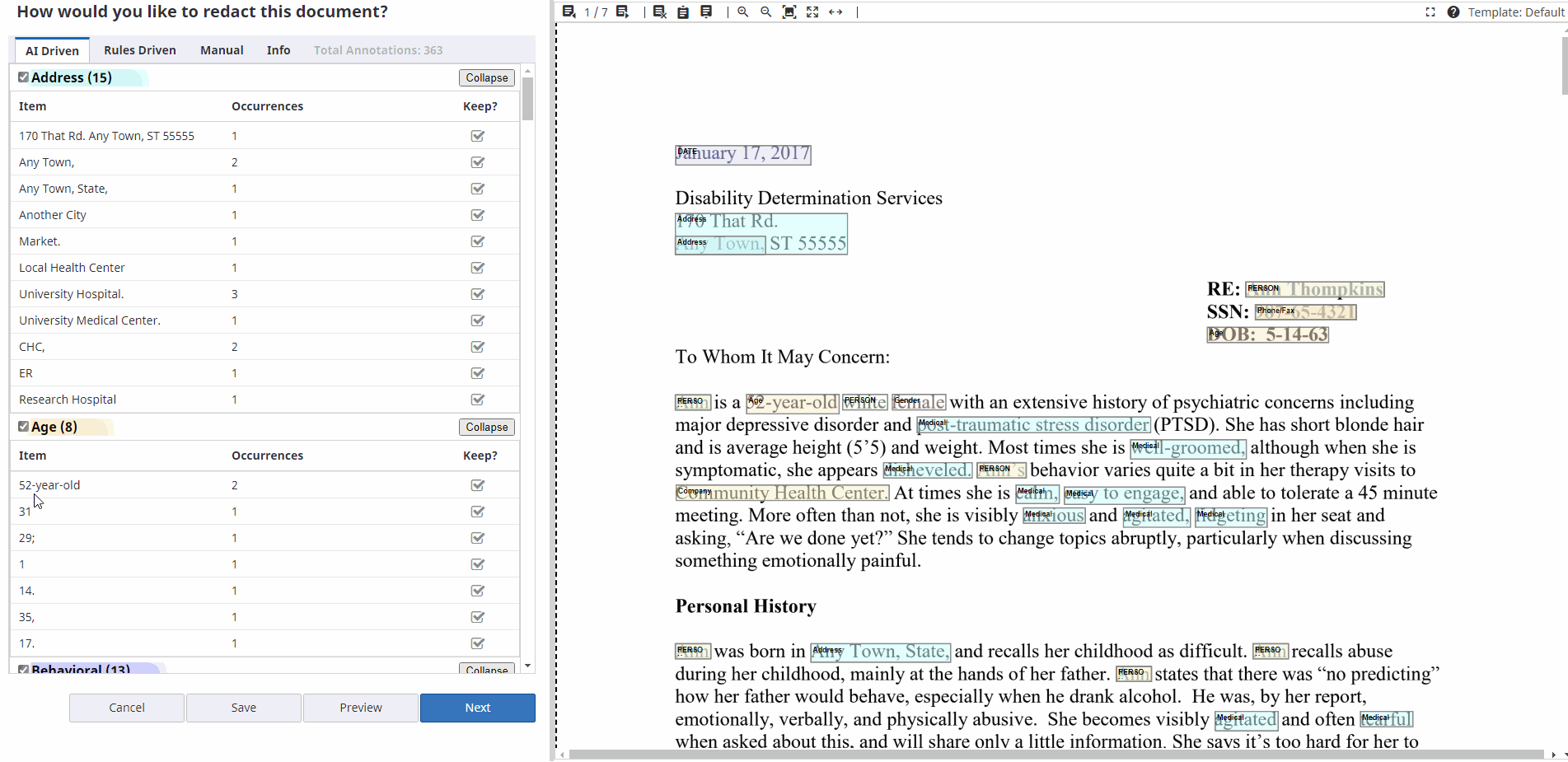The image size is (1568, 762).
Task: Open help via question mark icon
Action: pos(1453,12)
